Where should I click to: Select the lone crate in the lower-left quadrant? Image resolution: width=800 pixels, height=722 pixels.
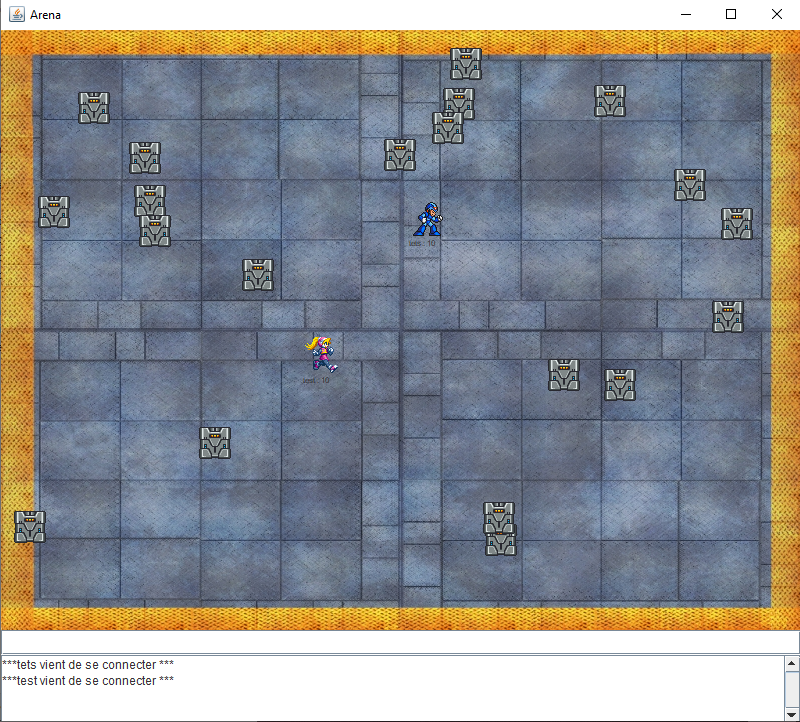point(215,442)
